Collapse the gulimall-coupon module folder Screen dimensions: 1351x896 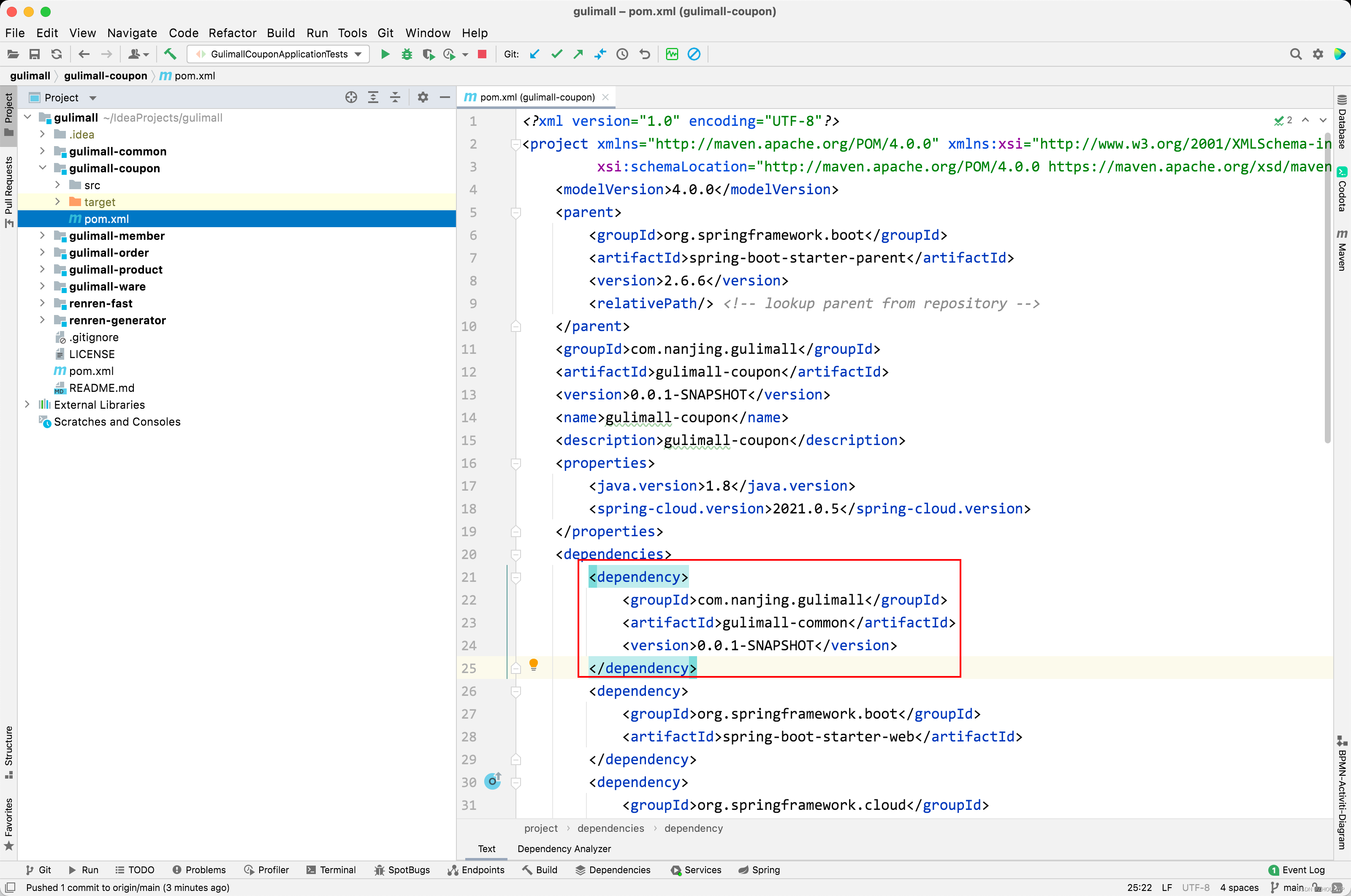point(42,168)
